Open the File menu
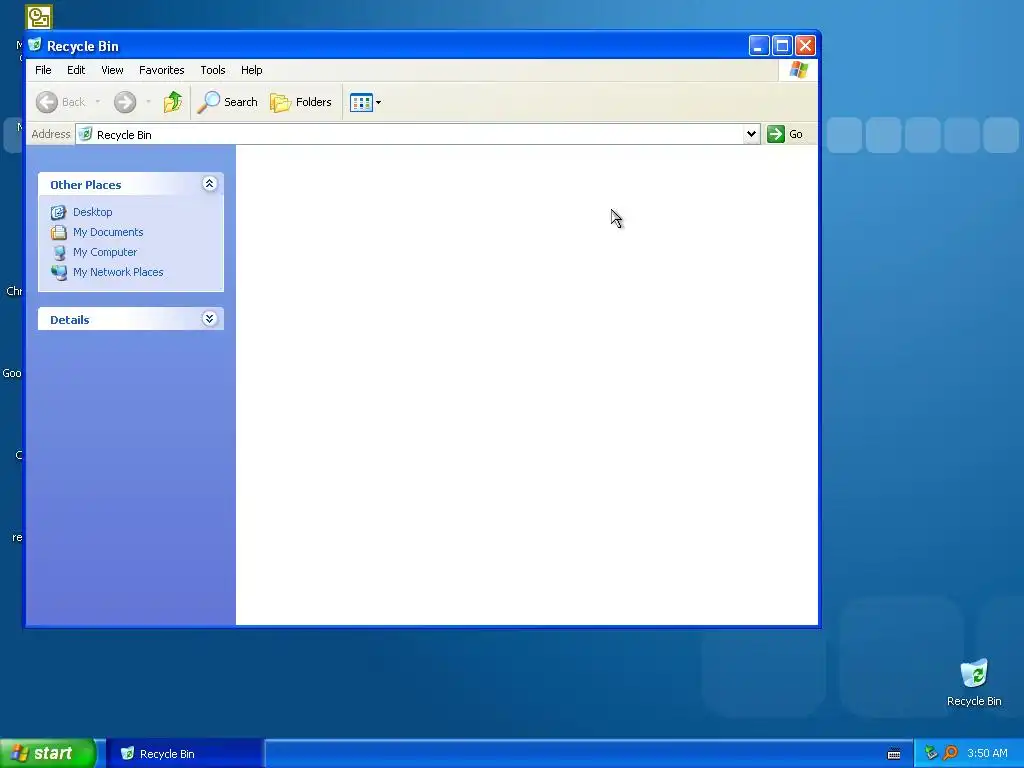The height and width of the screenshot is (768, 1024). (43, 70)
